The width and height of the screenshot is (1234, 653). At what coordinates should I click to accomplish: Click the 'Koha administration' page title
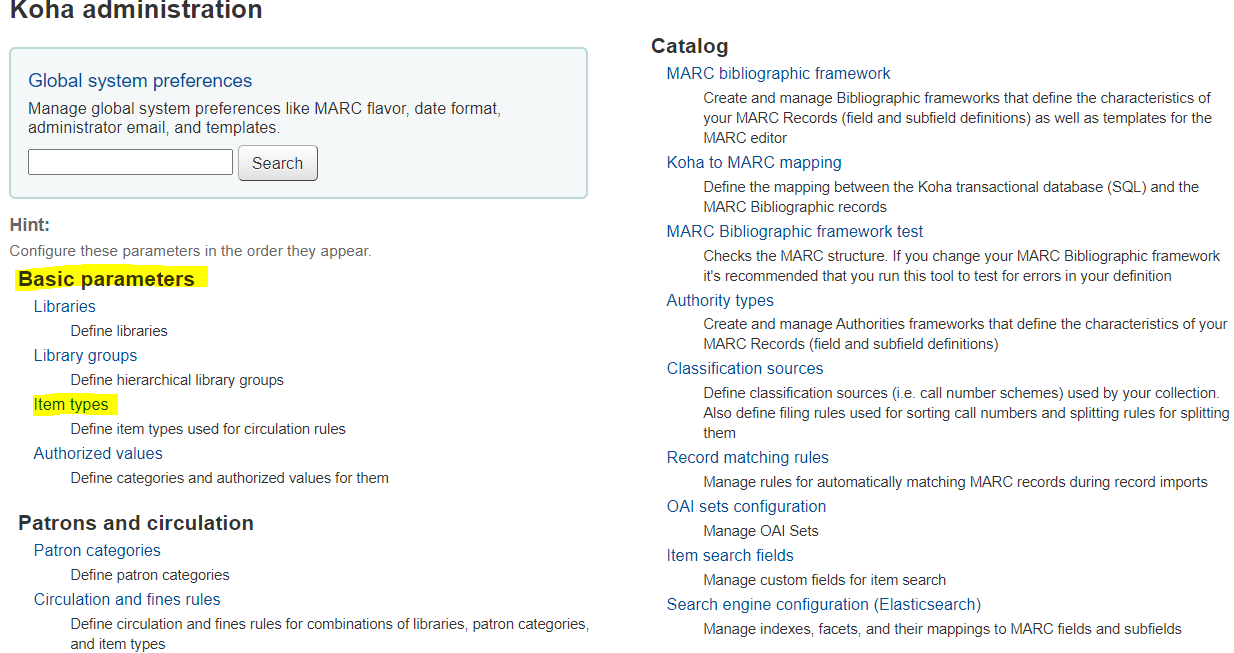(136, 11)
